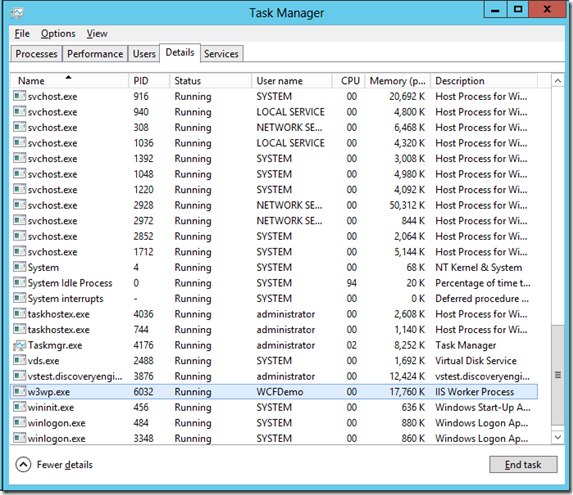573x495 pixels.
Task: Select the wininit.exe process icon
Action: [19, 407]
